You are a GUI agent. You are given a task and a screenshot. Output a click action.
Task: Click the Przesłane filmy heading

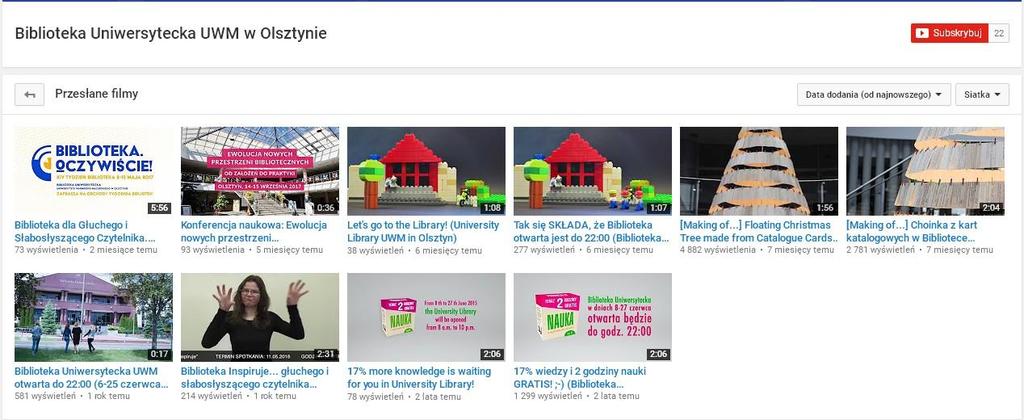97,94
